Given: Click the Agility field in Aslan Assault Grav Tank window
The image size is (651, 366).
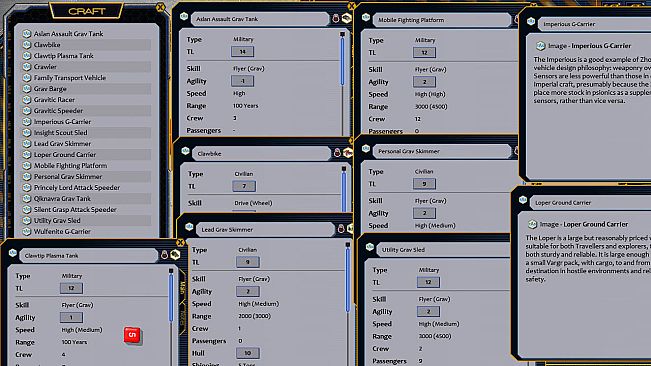Looking at the screenshot, I should (x=242, y=81).
